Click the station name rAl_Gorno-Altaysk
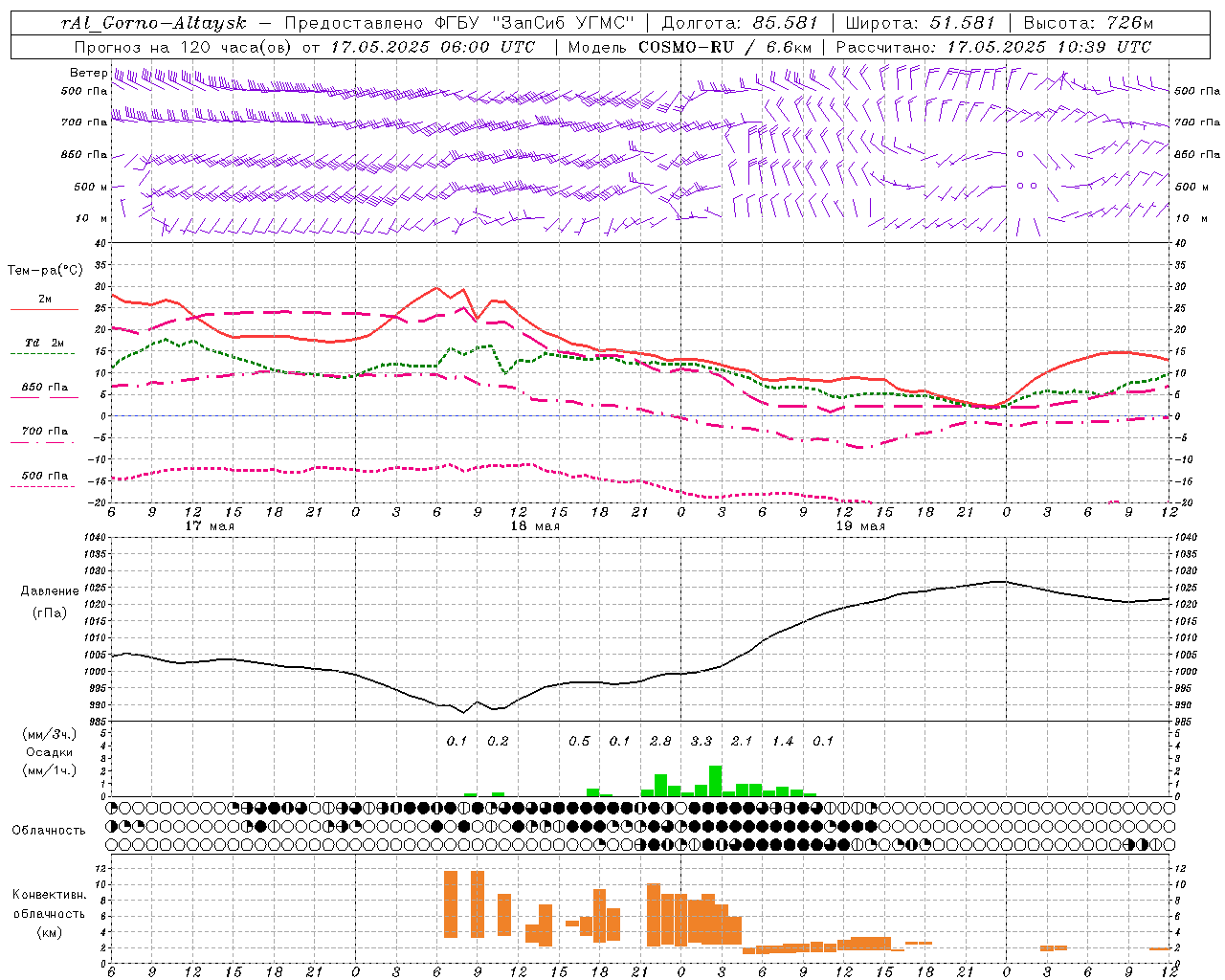Viewport: 1225px width, 980px height. coord(153,23)
